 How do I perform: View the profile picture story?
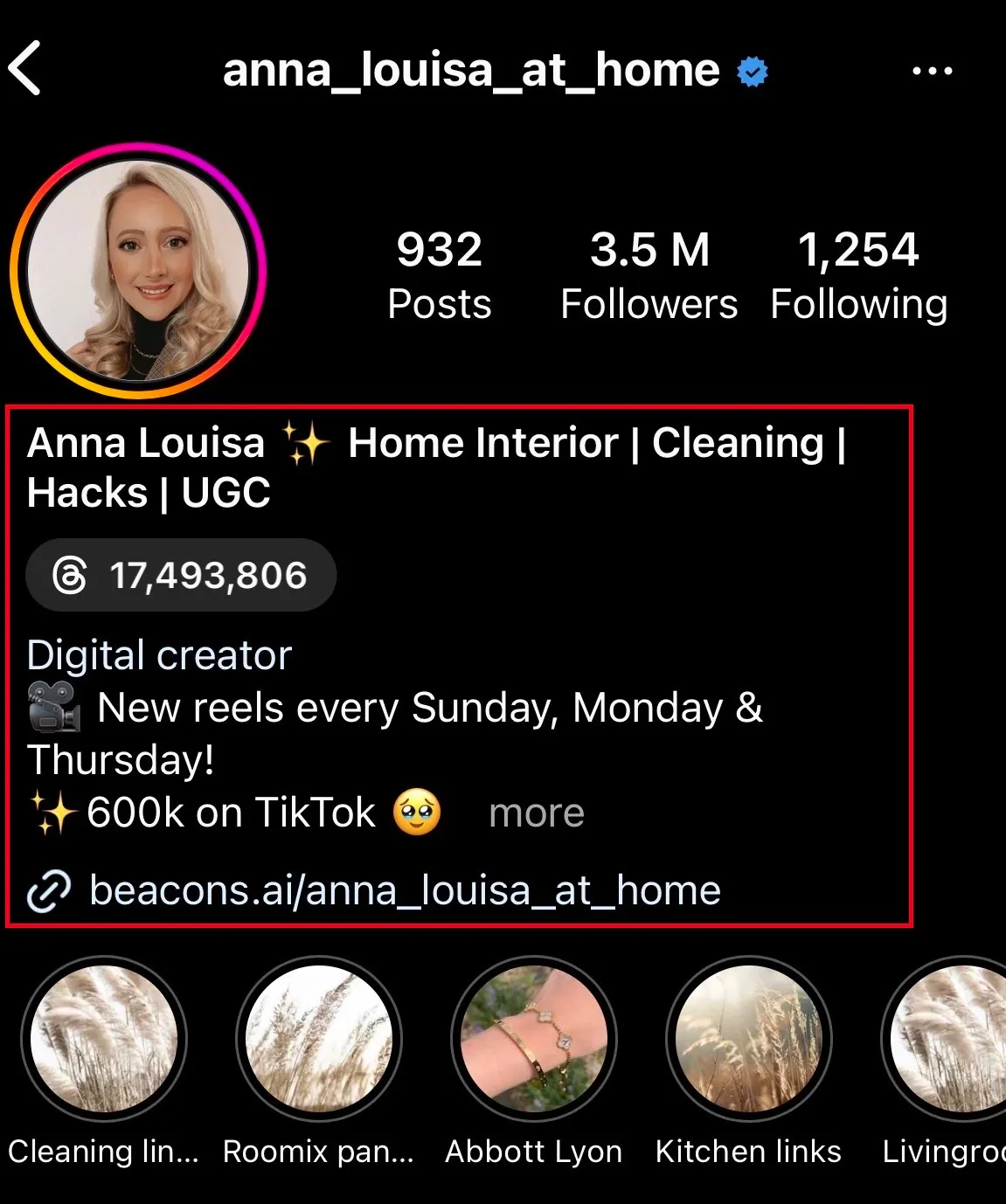pos(138,271)
